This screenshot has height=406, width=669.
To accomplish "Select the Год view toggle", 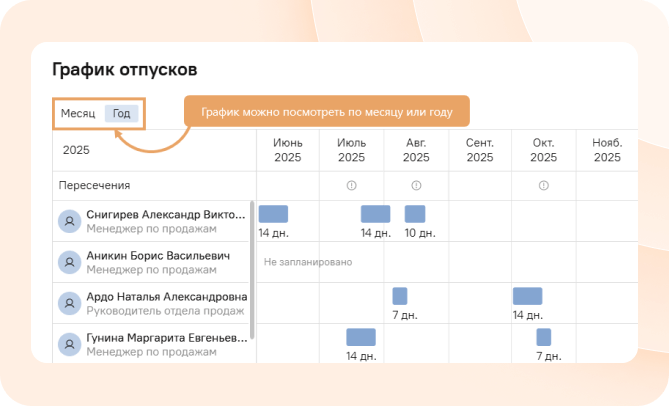I will click(x=121, y=113).
